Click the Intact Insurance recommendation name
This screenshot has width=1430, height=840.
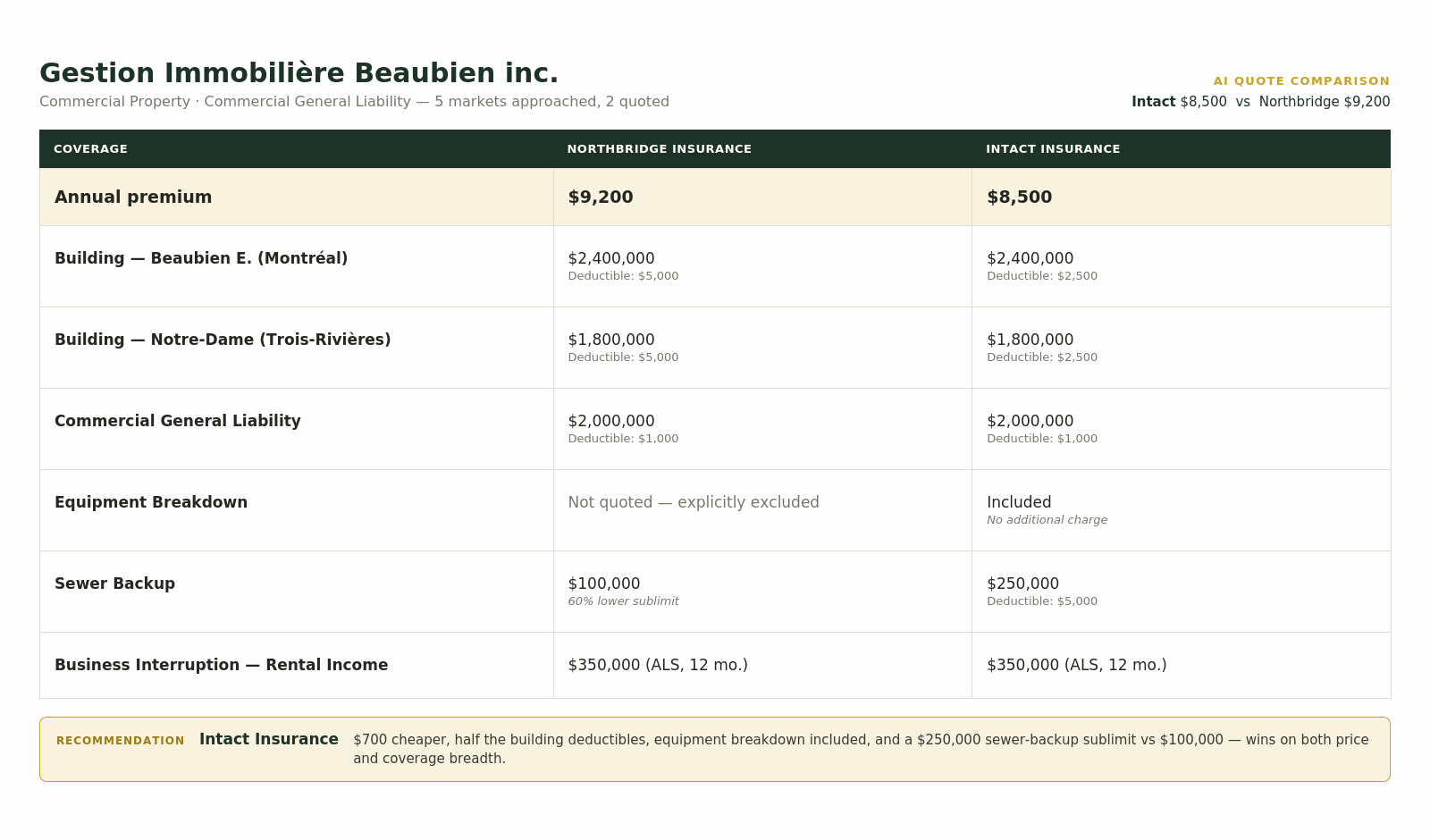(x=269, y=740)
